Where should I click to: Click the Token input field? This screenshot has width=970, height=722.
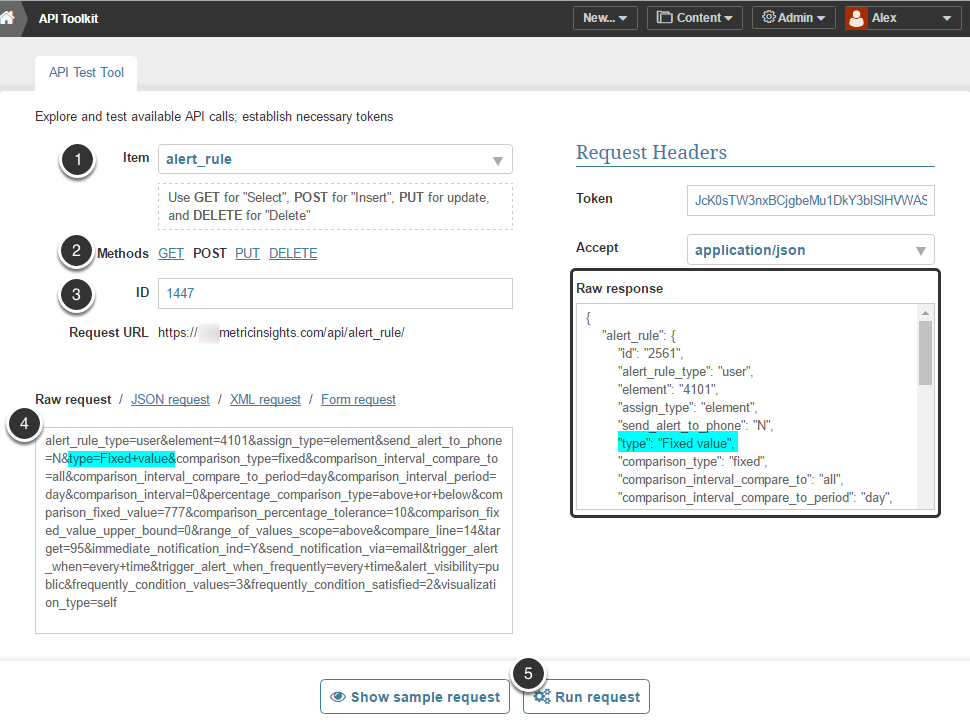coord(810,199)
